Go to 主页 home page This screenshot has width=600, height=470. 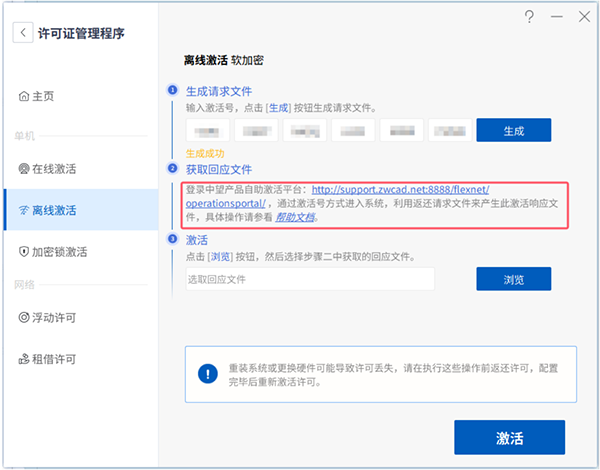pyautogui.click(x=36, y=96)
